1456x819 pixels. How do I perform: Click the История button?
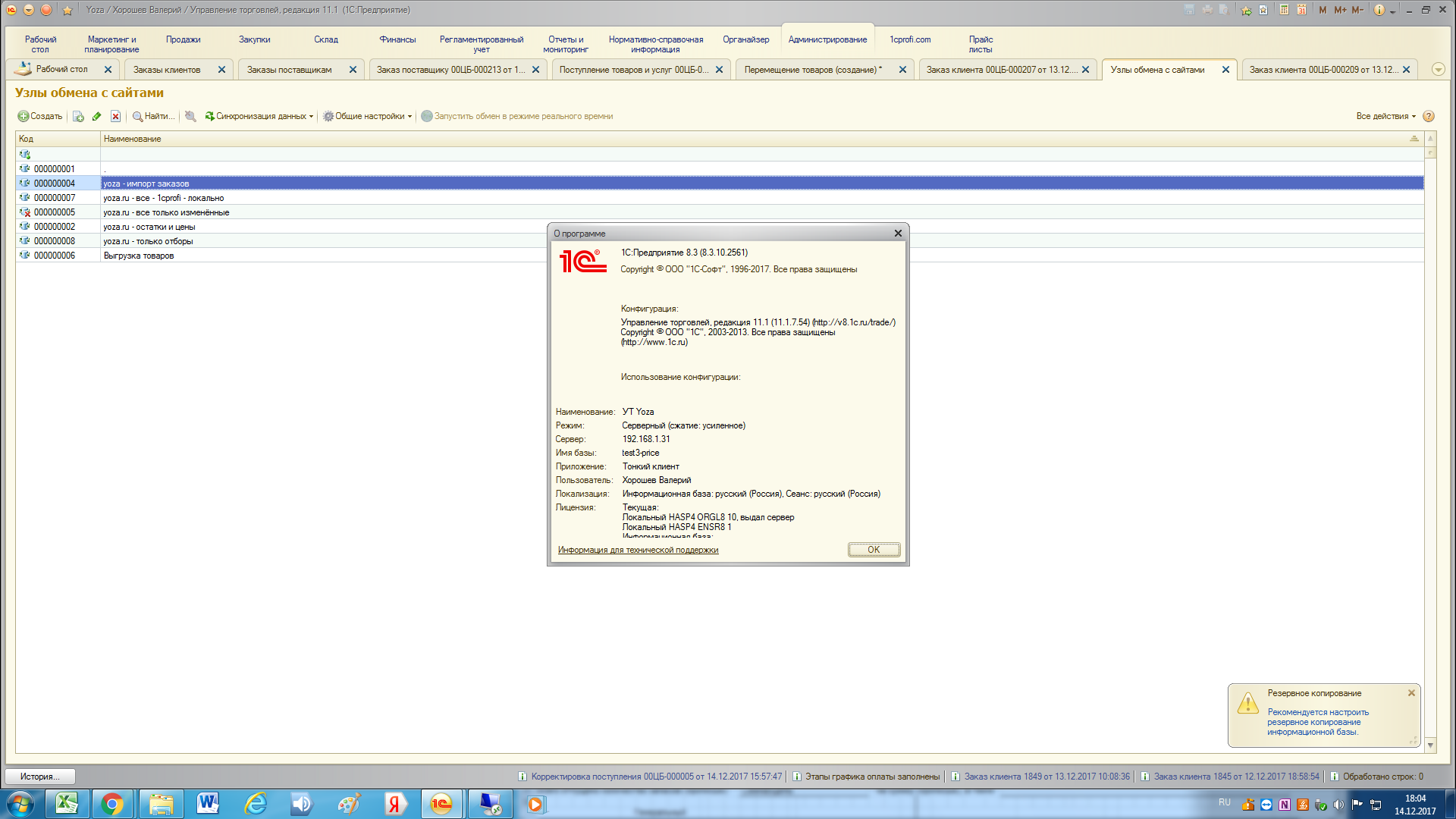(40, 777)
